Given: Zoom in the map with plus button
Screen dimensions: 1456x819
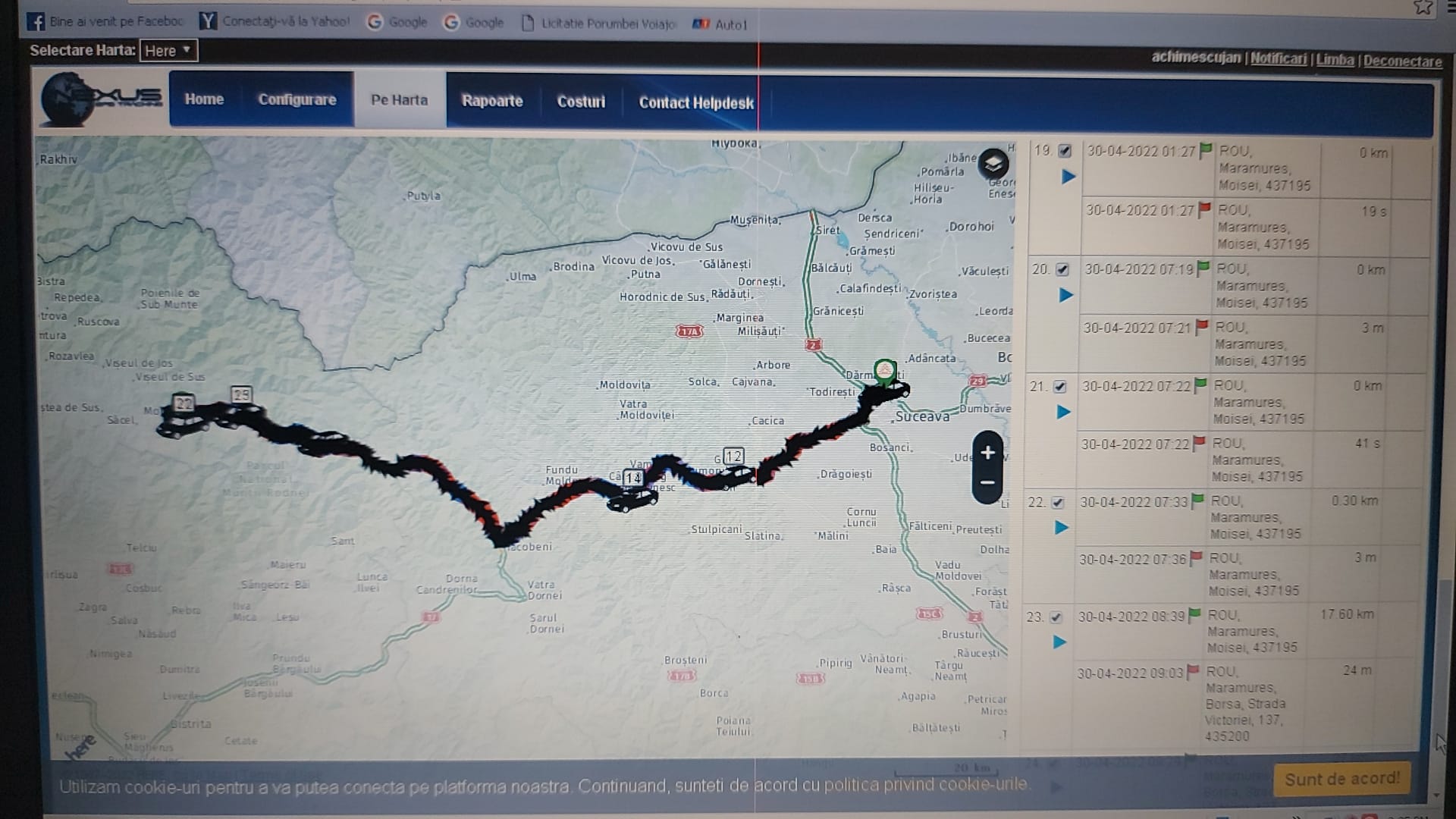Looking at the screenshot, I should pos(987,453).
